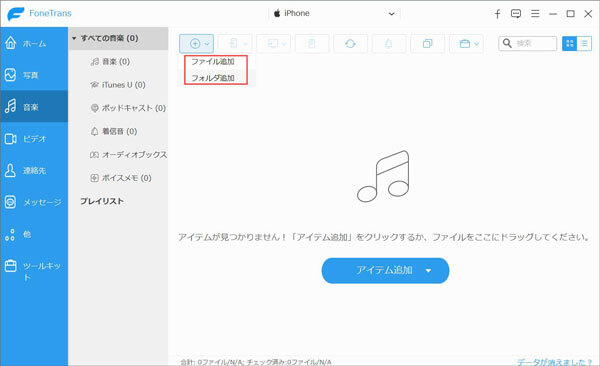This screenshot has height=366, width=600.
Task: Minimize the FoneTrans window
Action: (553, 14)
